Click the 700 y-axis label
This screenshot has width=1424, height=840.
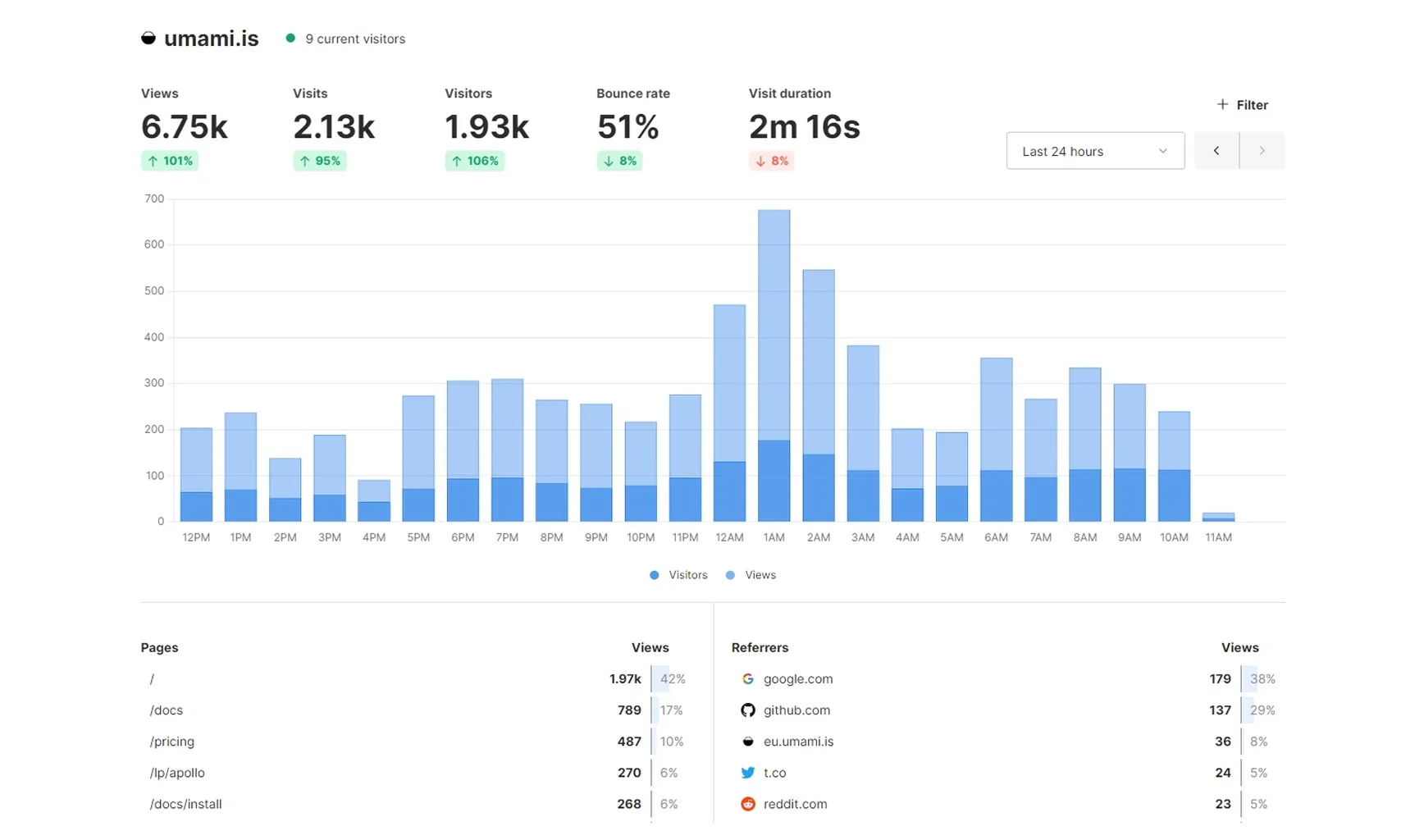pyautogui.click(x=154, y=199)
